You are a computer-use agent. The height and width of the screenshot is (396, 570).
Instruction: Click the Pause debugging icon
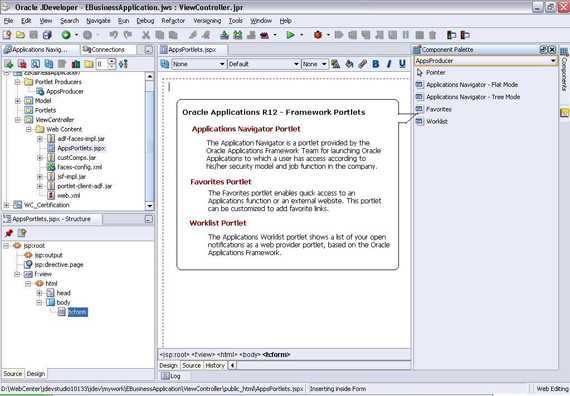[x=406, y=35]
